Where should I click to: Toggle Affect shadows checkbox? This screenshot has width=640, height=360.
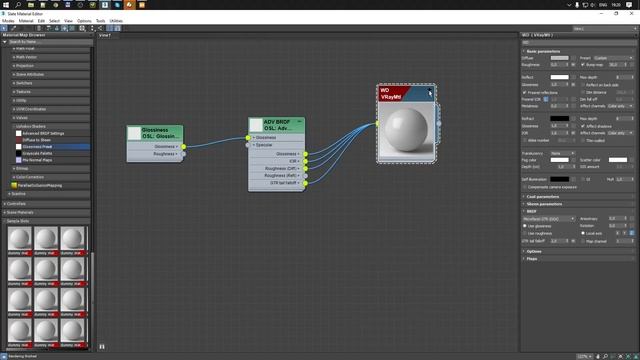coord(583,126)
